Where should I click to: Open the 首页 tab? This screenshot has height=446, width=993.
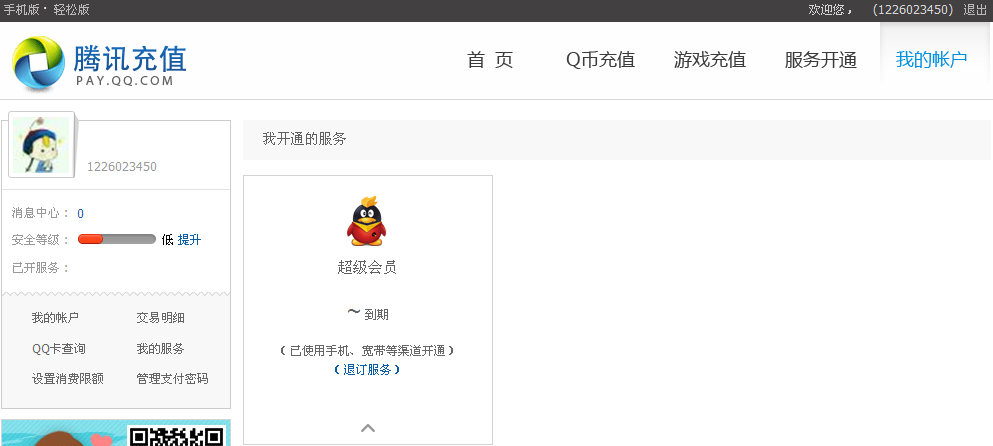coord(490,60)
